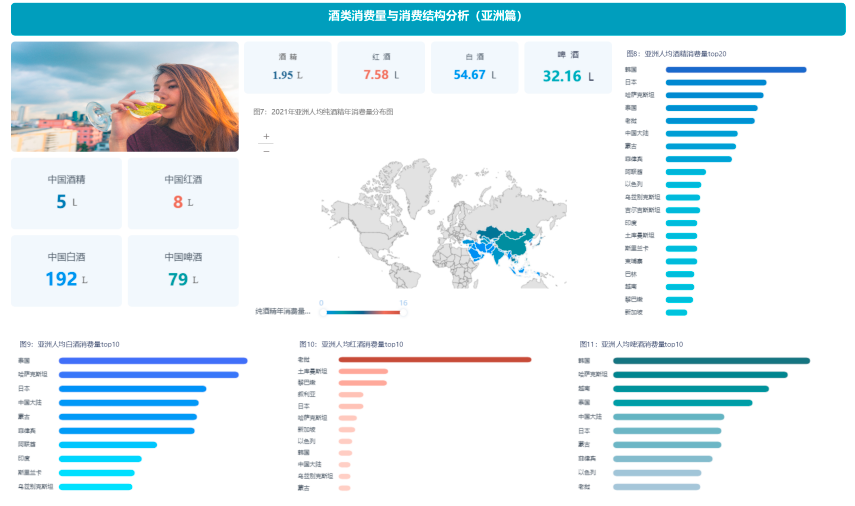
Task: Click the bottom bar in the 图8 top20 chart
Action: [677, 312]
